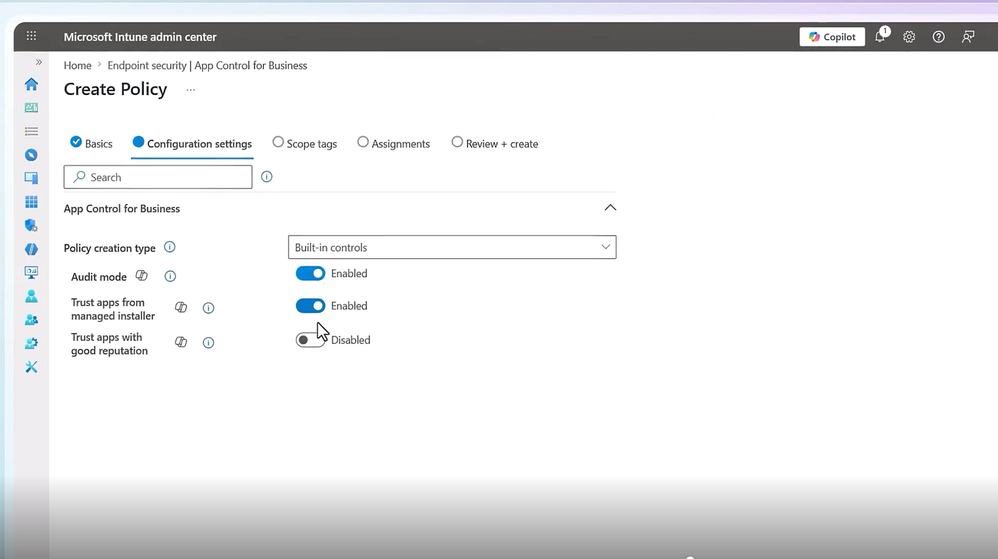The image size is (998, 559).
Task: Show info for managed installer setting
Action: tap(208, 308)
